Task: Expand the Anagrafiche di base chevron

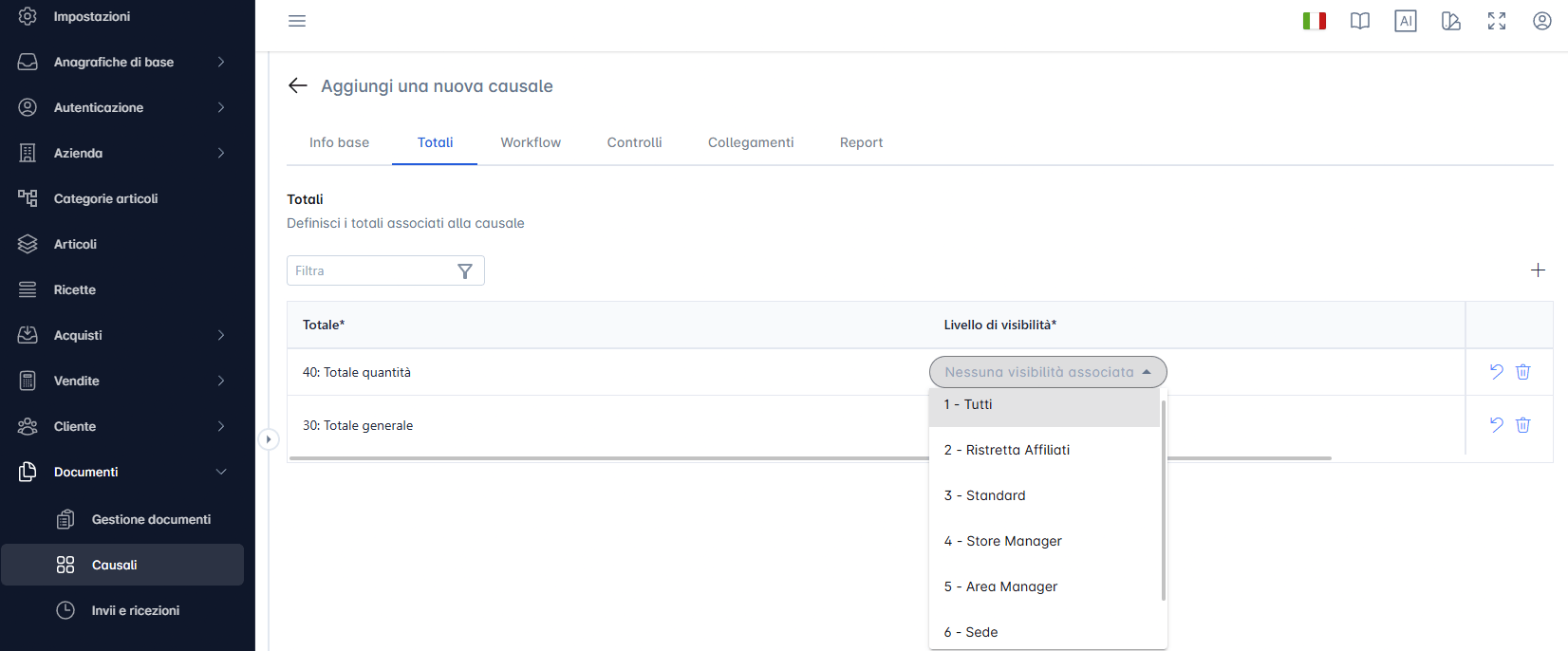Action: coord(221,62)
